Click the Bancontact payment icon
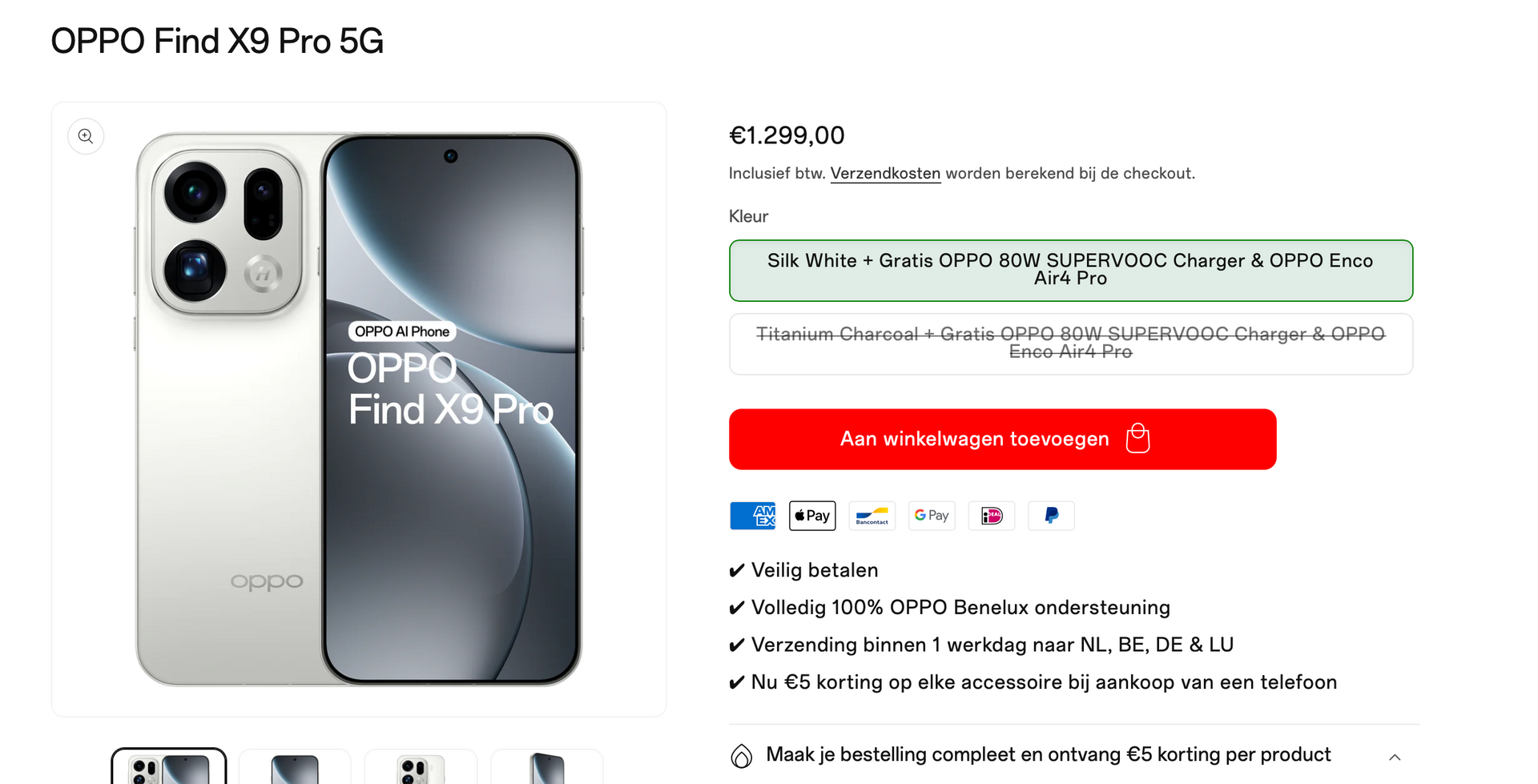The width and height of the screenshot is (1538, 784). click(872, 516)
